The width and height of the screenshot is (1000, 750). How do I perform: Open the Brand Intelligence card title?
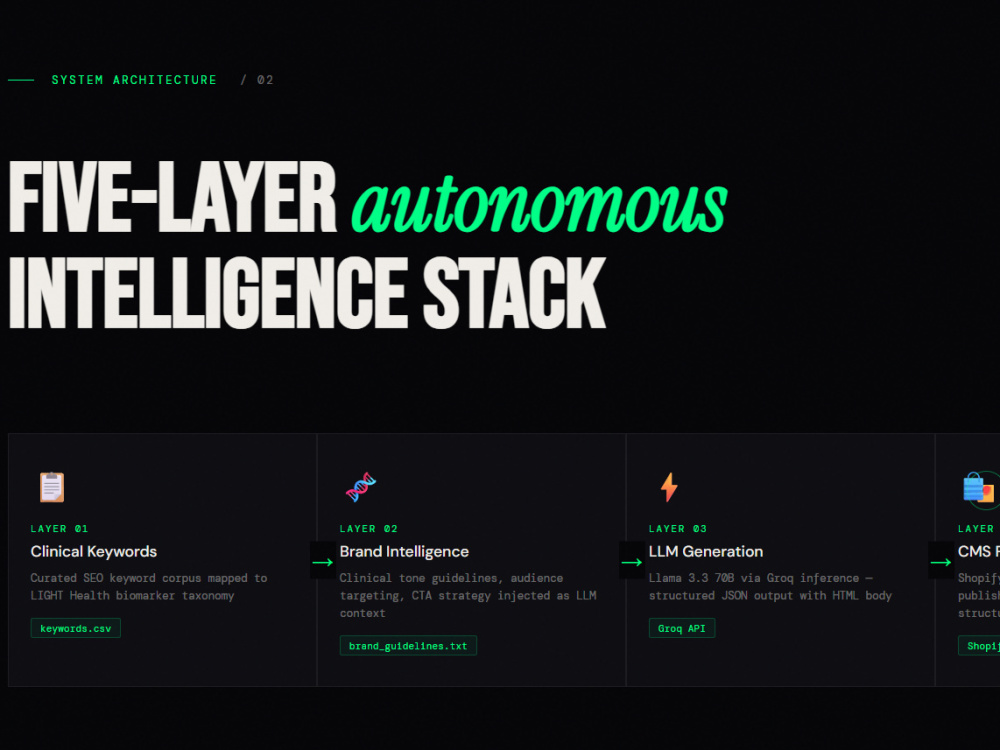[x=404, y=552]
